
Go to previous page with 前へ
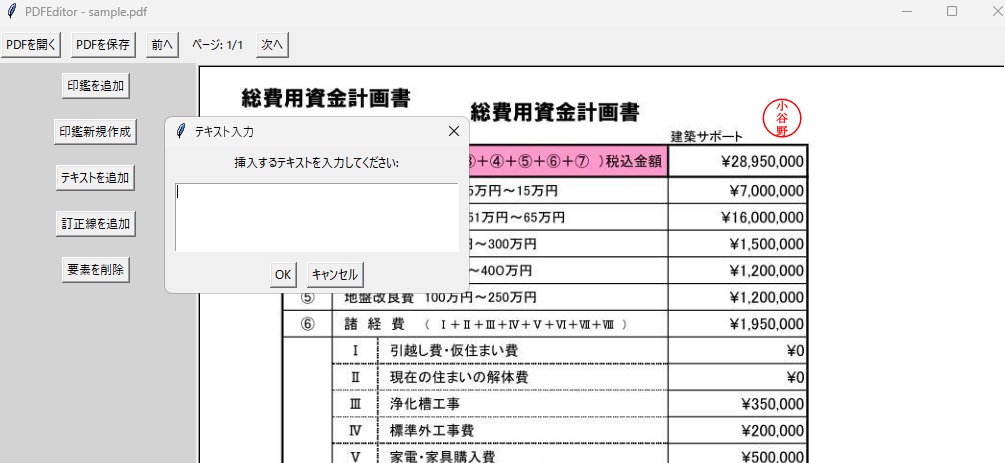(x=162, y=45)
